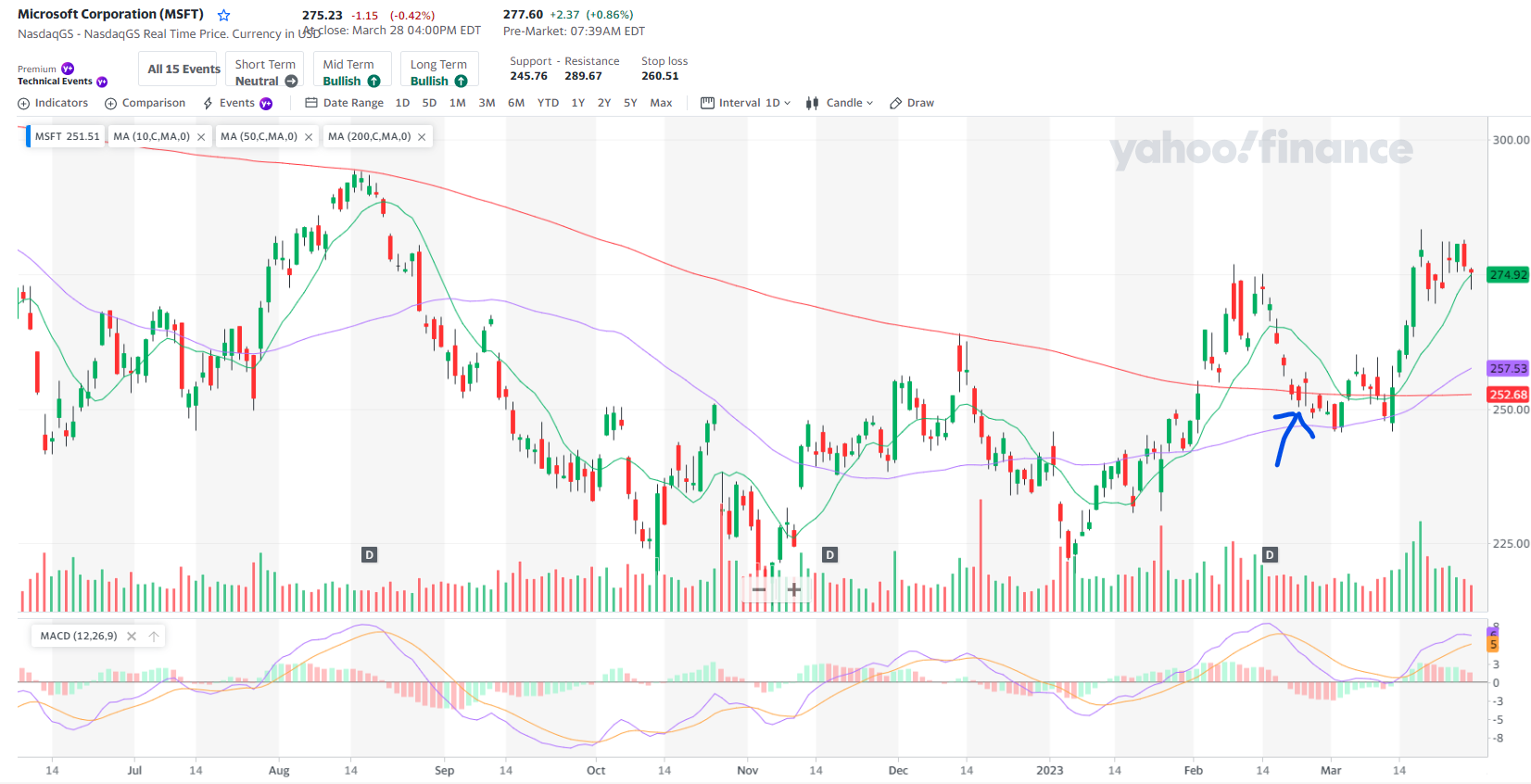Open the Candle chart type dropdown
The image size is (1531, 784).
pyautogui.click(x=840, y=103)
